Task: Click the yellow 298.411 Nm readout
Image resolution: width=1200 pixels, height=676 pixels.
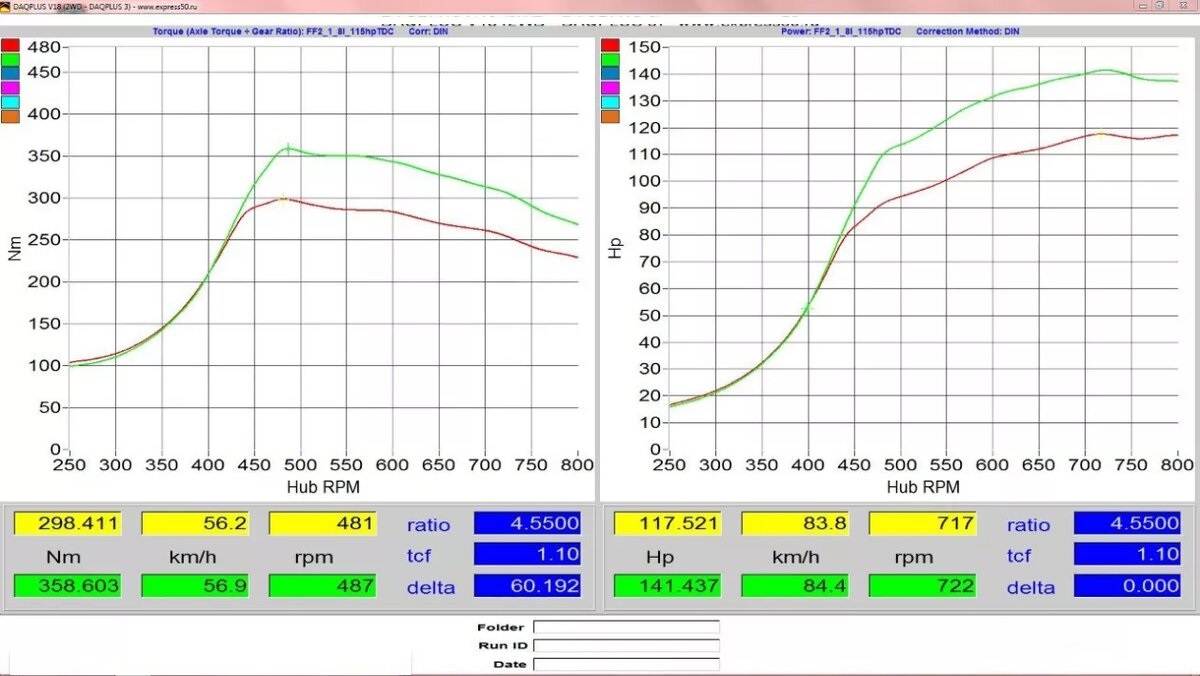Action: (x=67, y=523)
